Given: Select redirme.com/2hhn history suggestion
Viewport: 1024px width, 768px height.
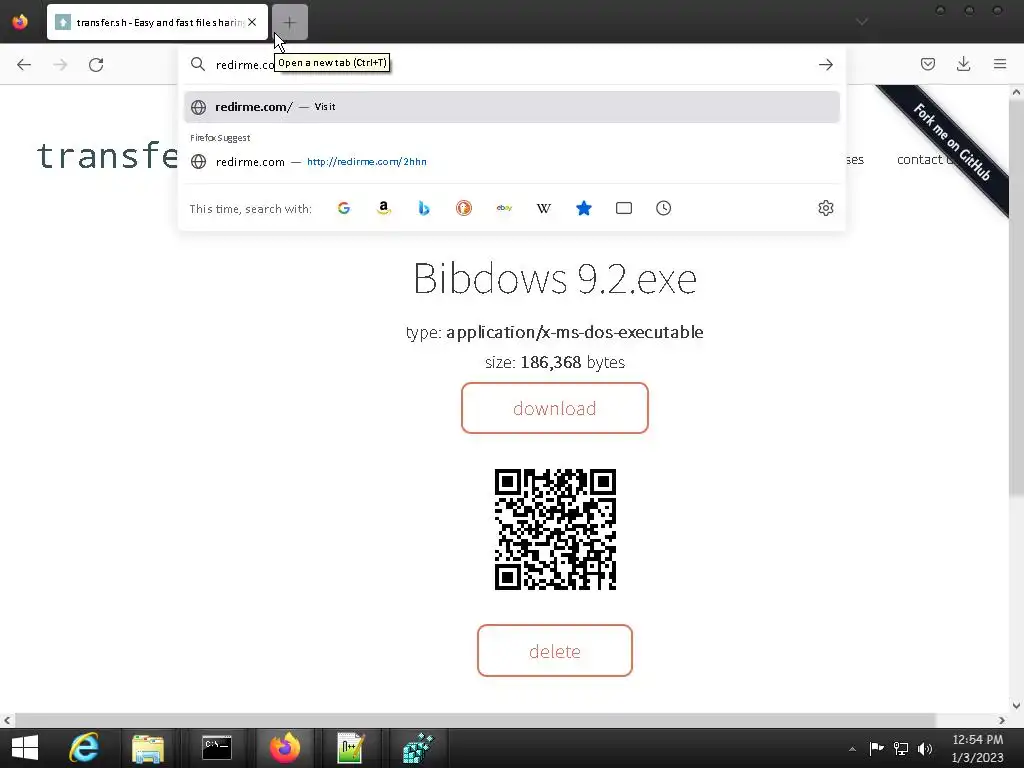Looking at the screenshot, I should pyautogui.click(x=512, y=162).
